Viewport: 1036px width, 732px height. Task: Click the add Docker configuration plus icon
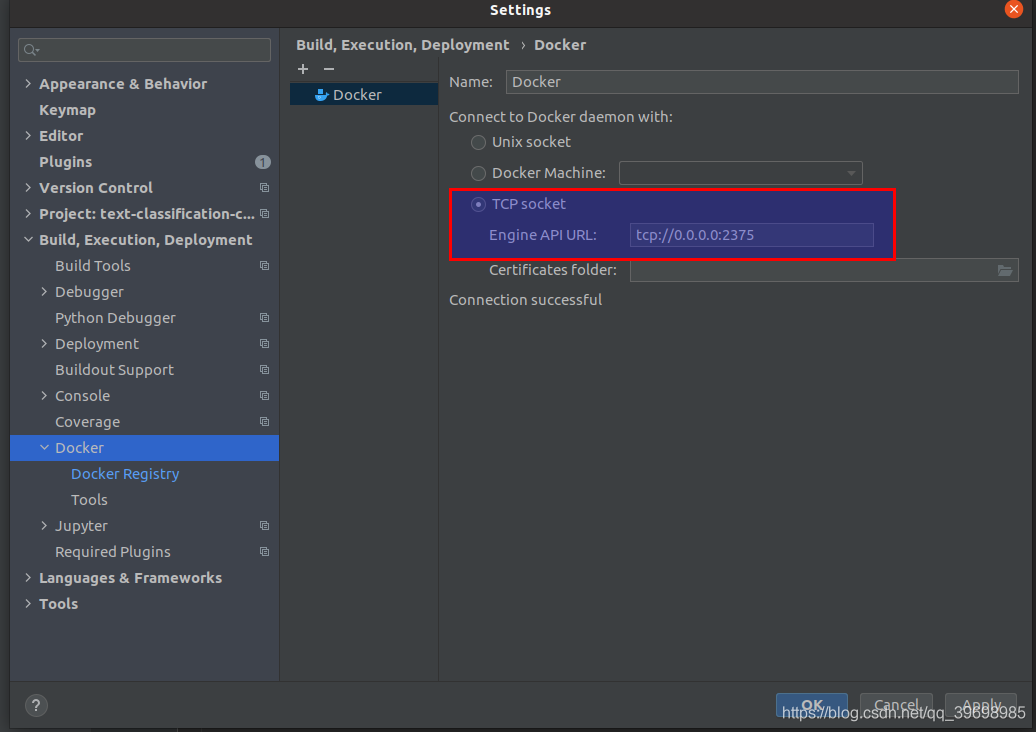tap(303, 69)
